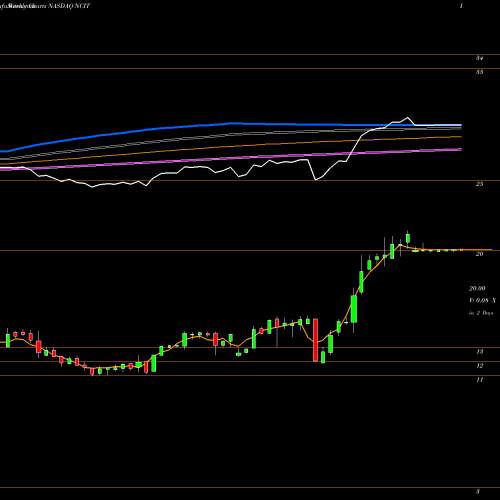Click the '25' price axis label
The image size is (500, 500).
479,184
